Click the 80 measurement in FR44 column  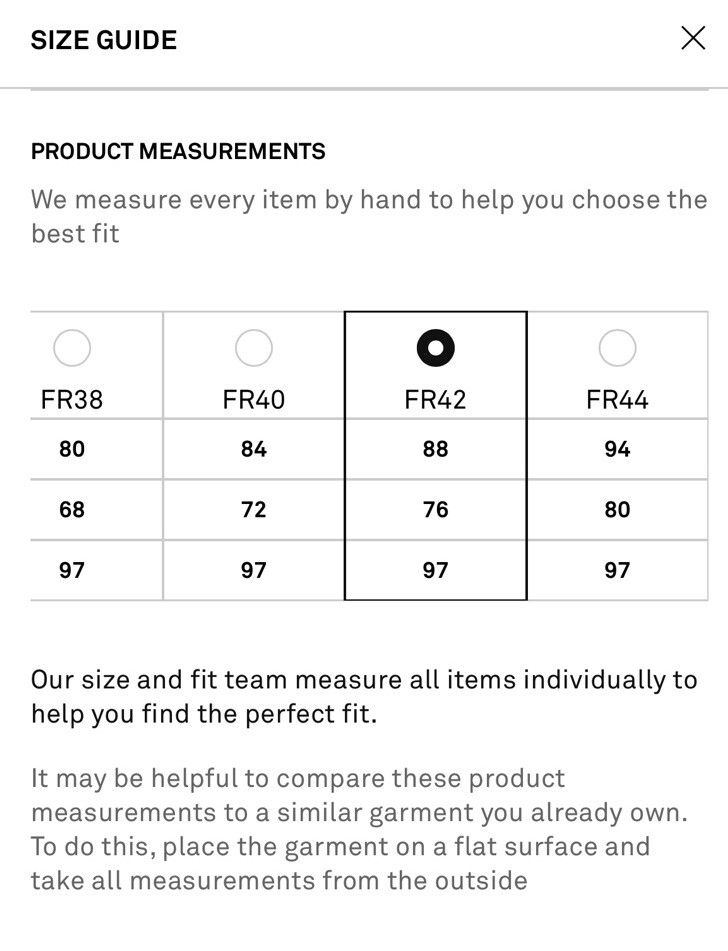[617, 509]
